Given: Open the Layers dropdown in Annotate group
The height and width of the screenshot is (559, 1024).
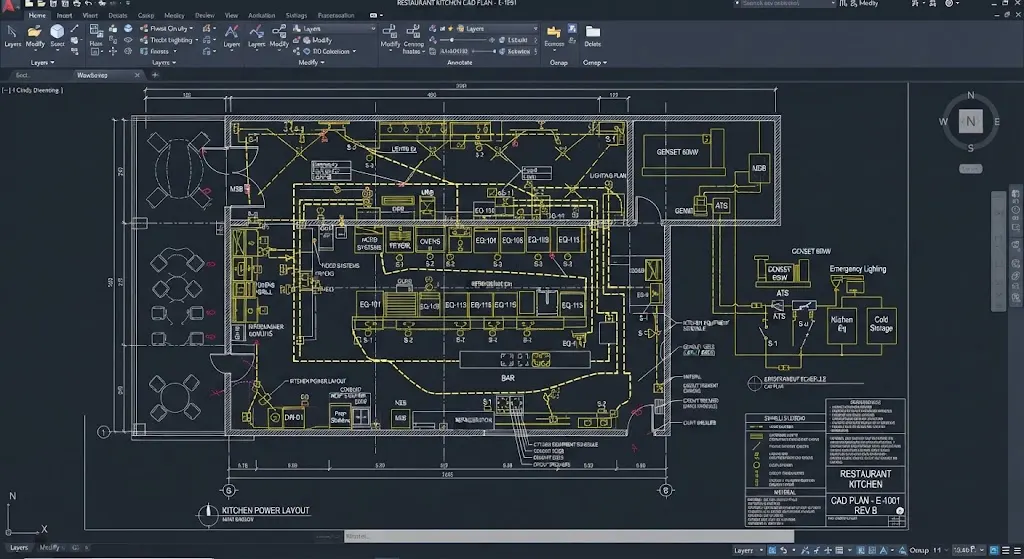Looking at the screenshot, I should point(496,29).
